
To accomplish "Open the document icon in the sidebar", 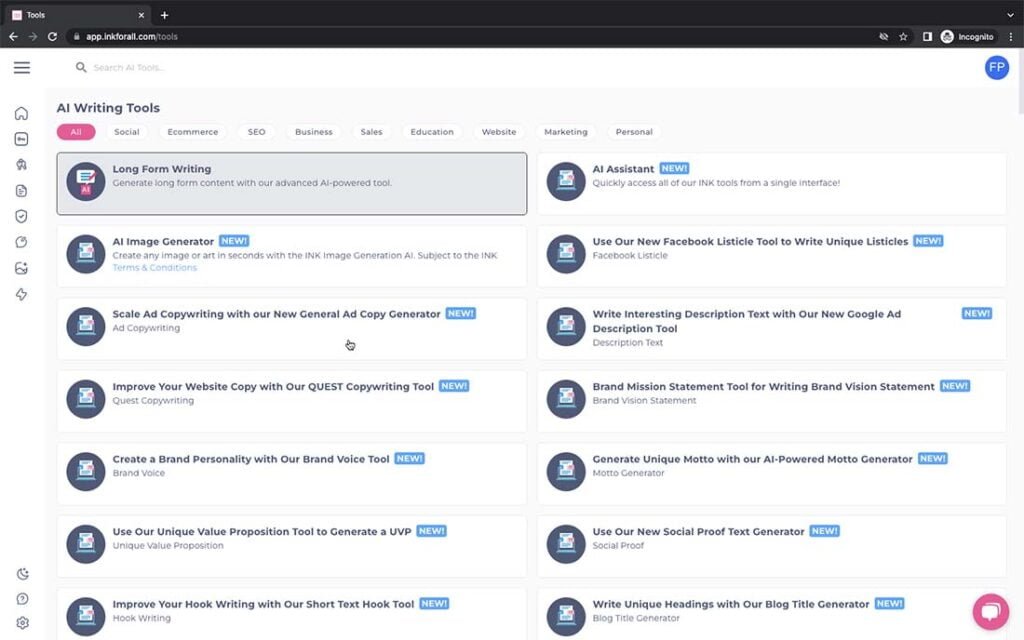I will point(22,191).
